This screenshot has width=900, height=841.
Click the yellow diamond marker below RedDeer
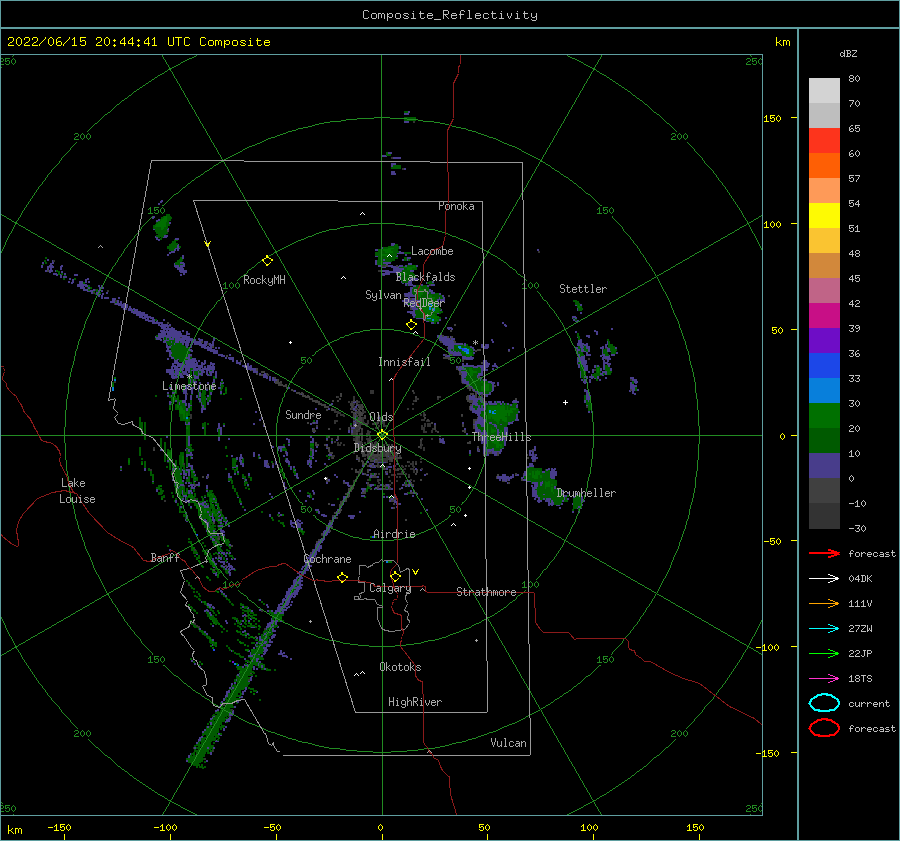pyautogui.click(x=411, y=325)
